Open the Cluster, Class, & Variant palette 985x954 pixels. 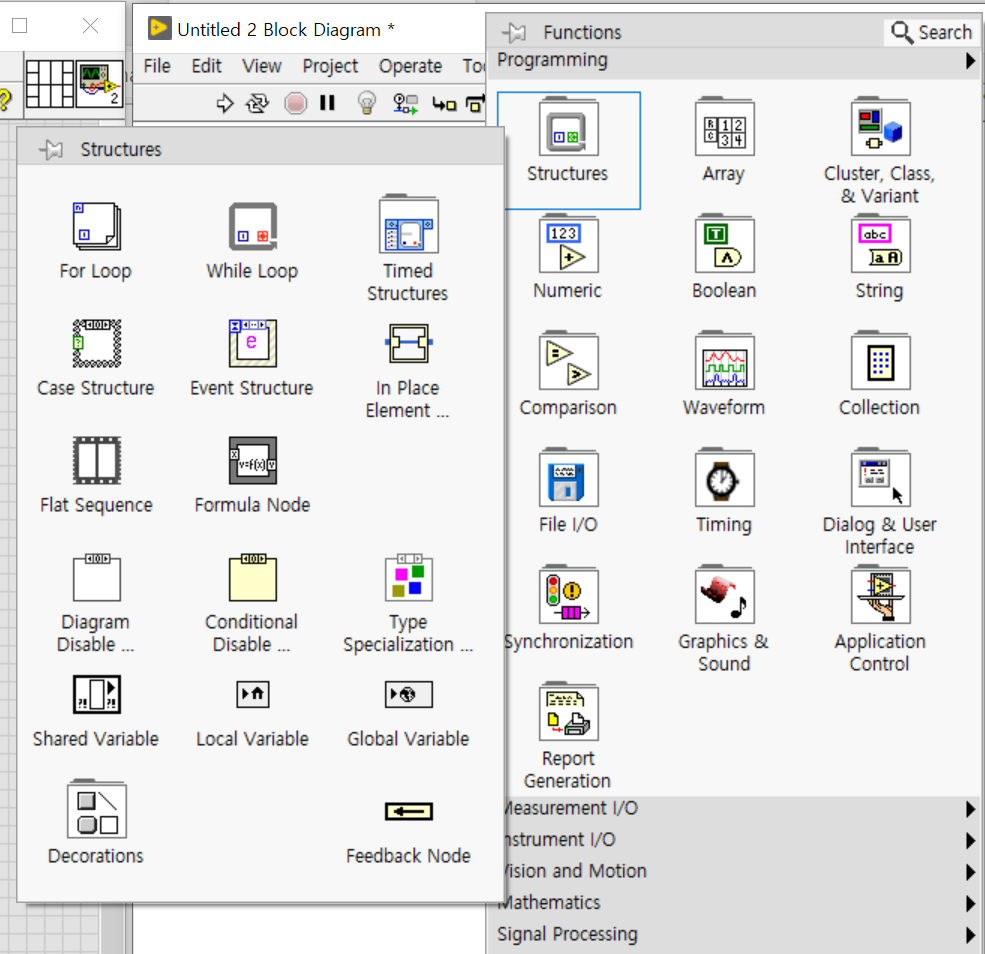[x=880, y=127]
